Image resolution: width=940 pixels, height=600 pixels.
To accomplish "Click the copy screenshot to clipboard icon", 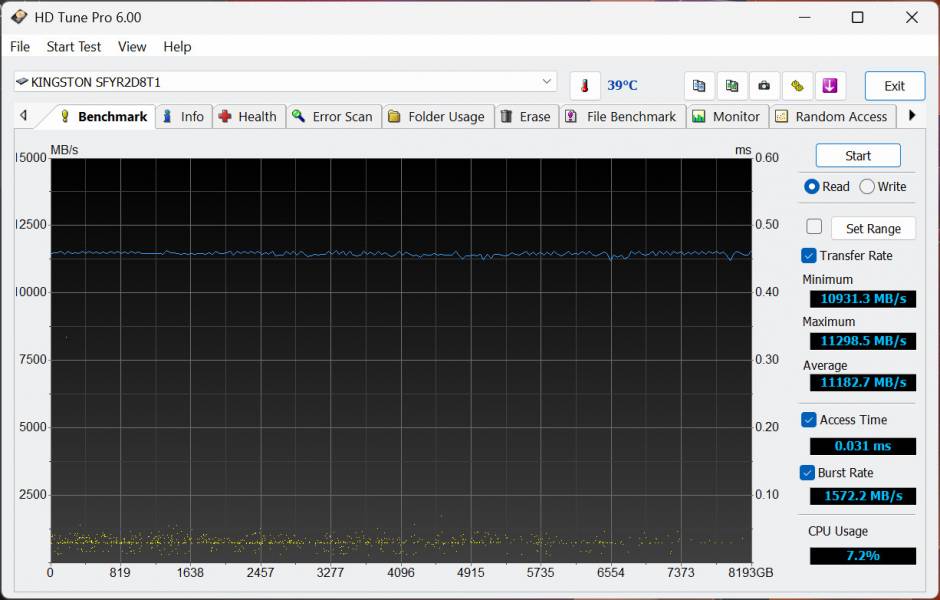I will tap(731, 86).
